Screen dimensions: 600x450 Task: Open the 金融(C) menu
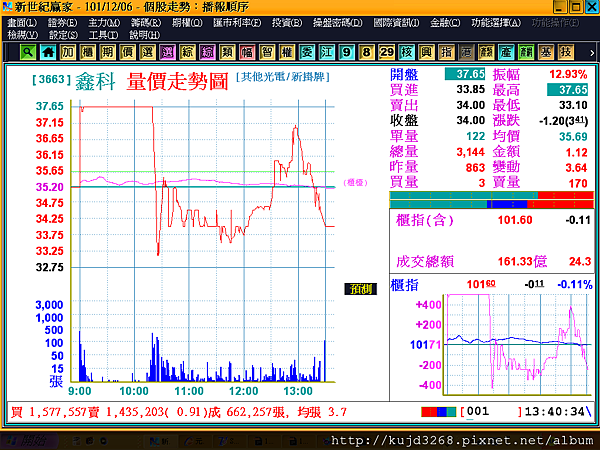tap(445, 23)
